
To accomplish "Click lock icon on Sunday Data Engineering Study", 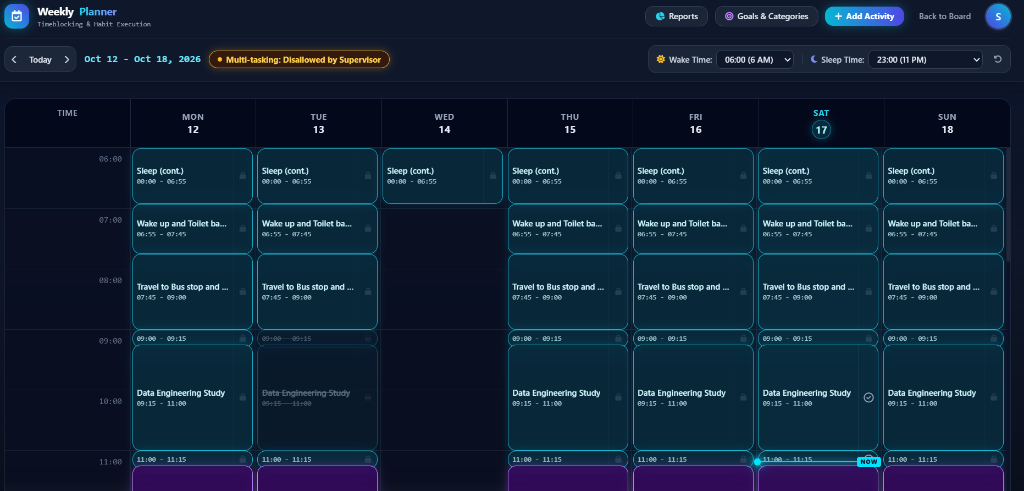I will click(994, 398).
